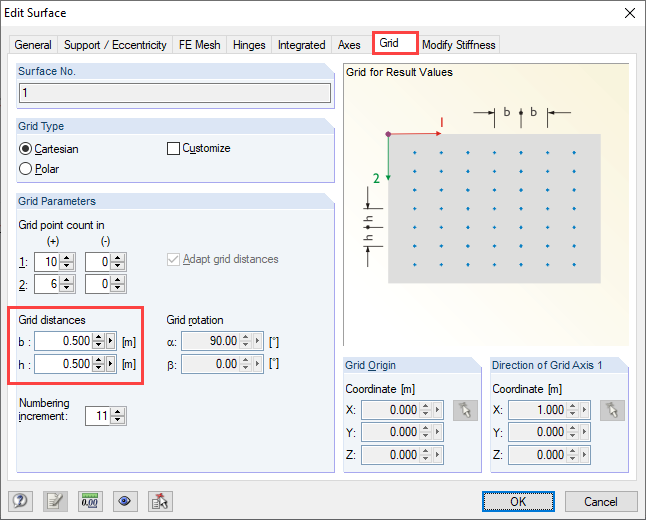The height and width of the screenshot is (520, 646).
Task: Enable the Customize checkbox
Action: 173,148
